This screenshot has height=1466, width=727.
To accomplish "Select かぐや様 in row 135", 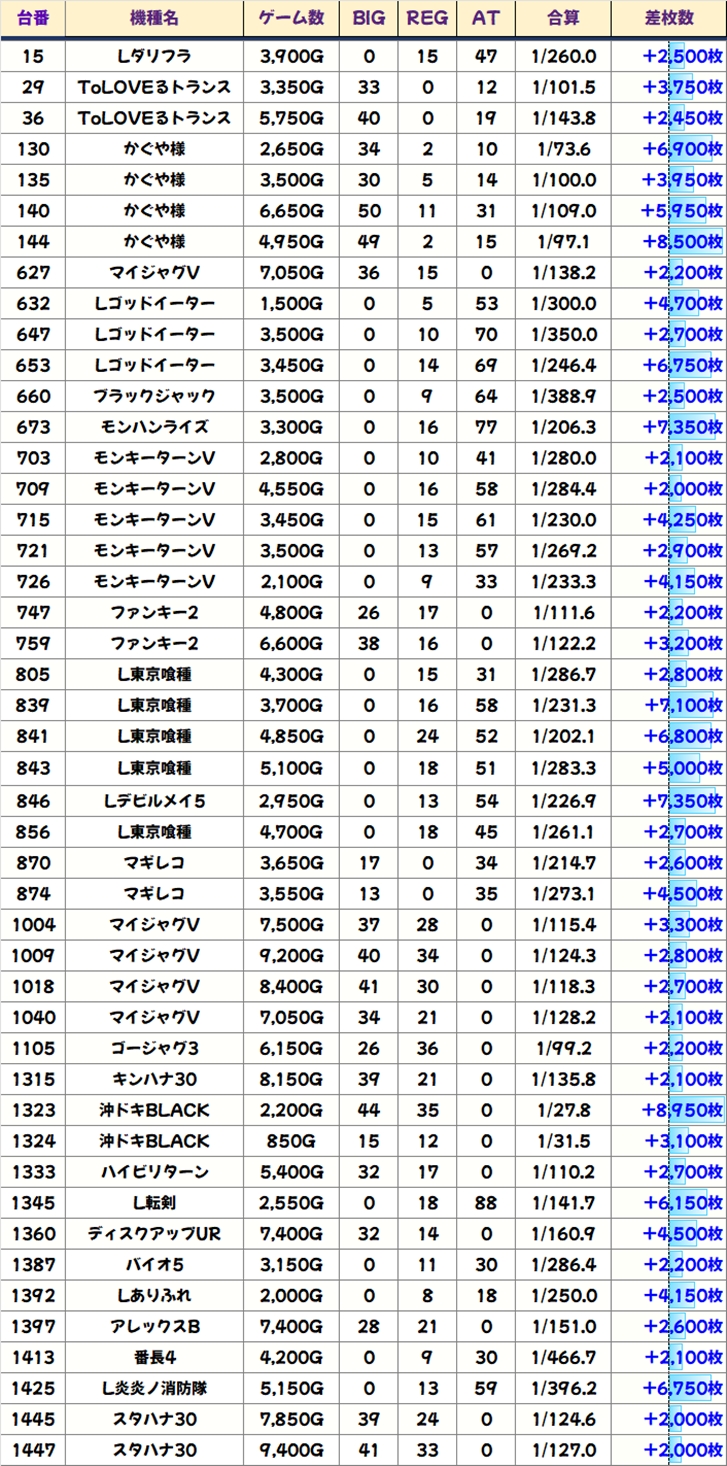I will point(154,180).
